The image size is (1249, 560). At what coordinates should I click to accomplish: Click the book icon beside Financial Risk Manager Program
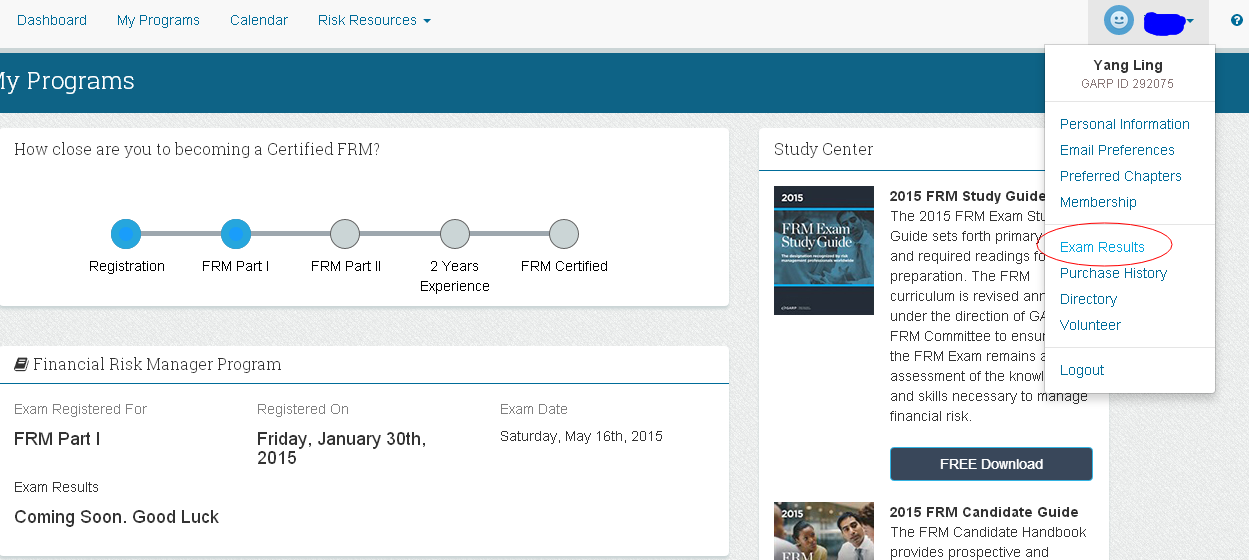(21, 365)
